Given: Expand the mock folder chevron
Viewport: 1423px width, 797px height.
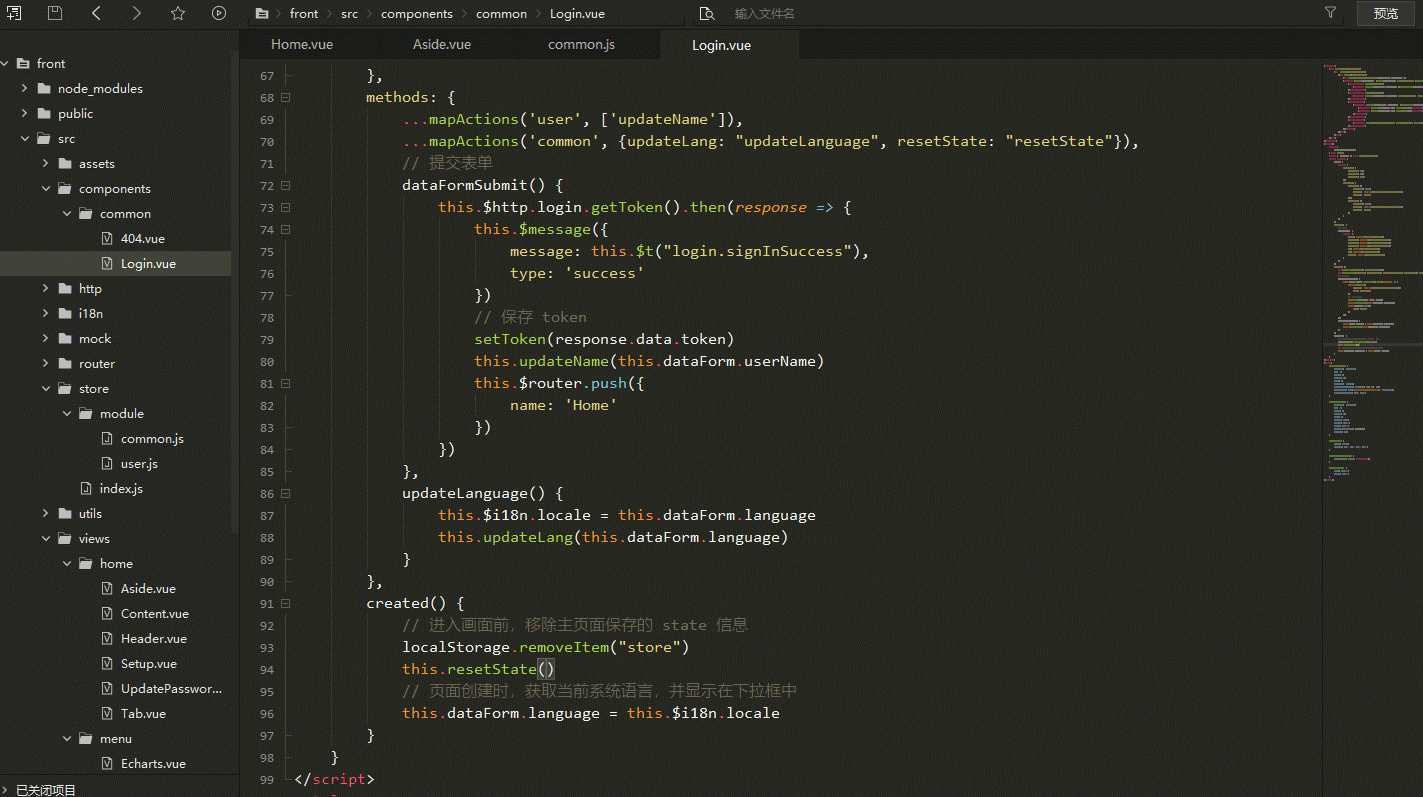Looking at the screenshot, I should click(x=45, y=338).
